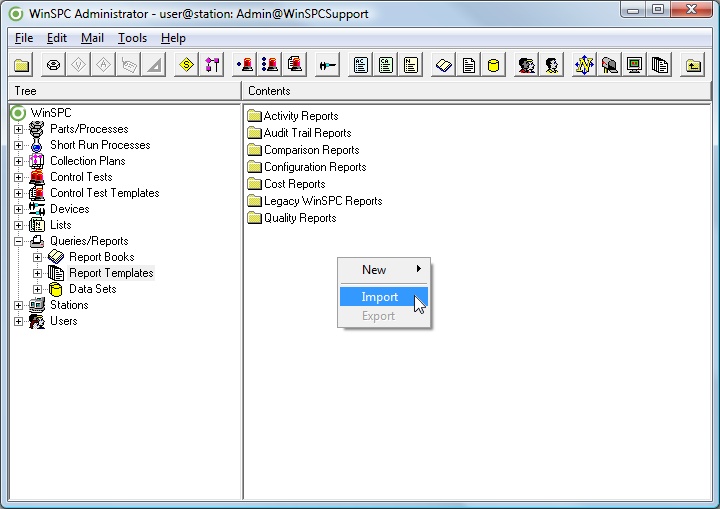Click the user group toolbar icon

point(526,65)
